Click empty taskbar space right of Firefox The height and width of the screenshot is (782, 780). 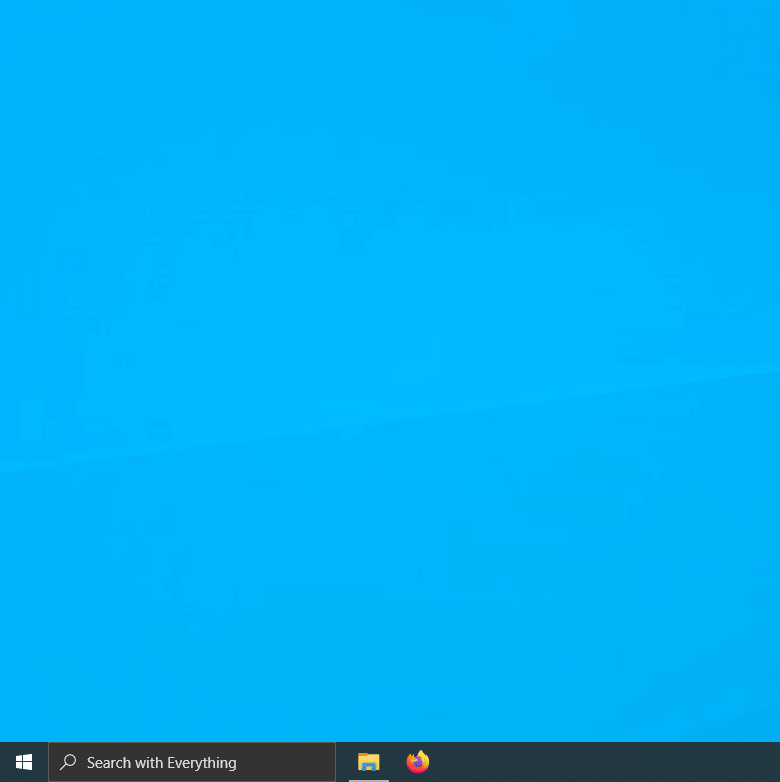[600, 762]
